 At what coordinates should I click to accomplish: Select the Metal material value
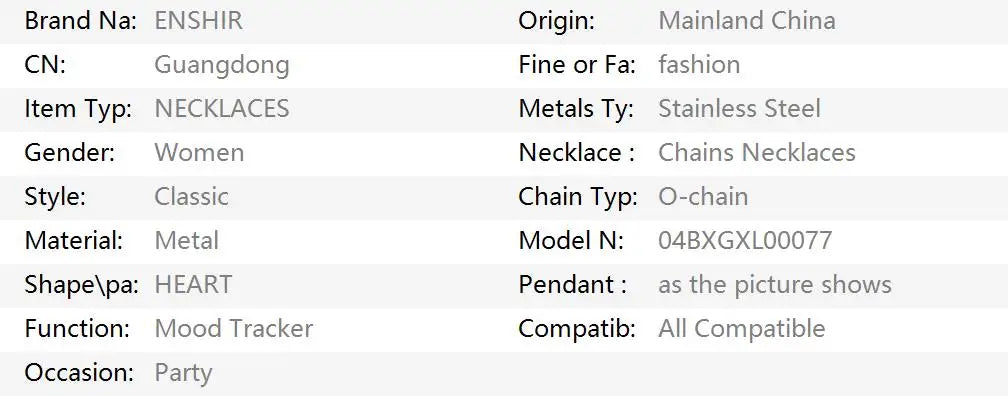[187, 240]
